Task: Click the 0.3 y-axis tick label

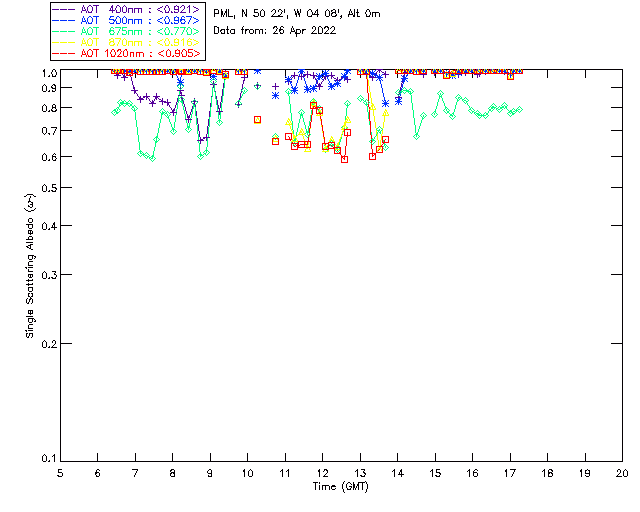Action: pos(48,275)
